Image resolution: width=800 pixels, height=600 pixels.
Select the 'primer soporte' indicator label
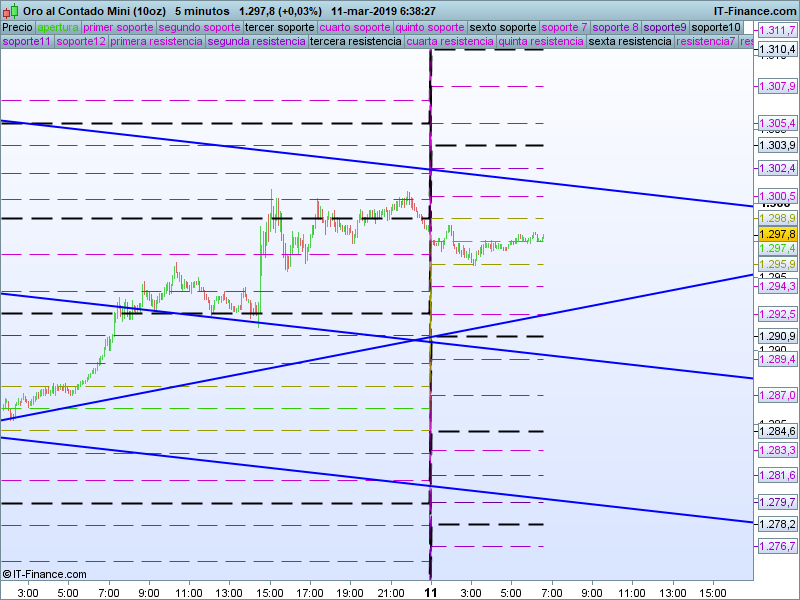pyautogui.click(x=118, y=27)
